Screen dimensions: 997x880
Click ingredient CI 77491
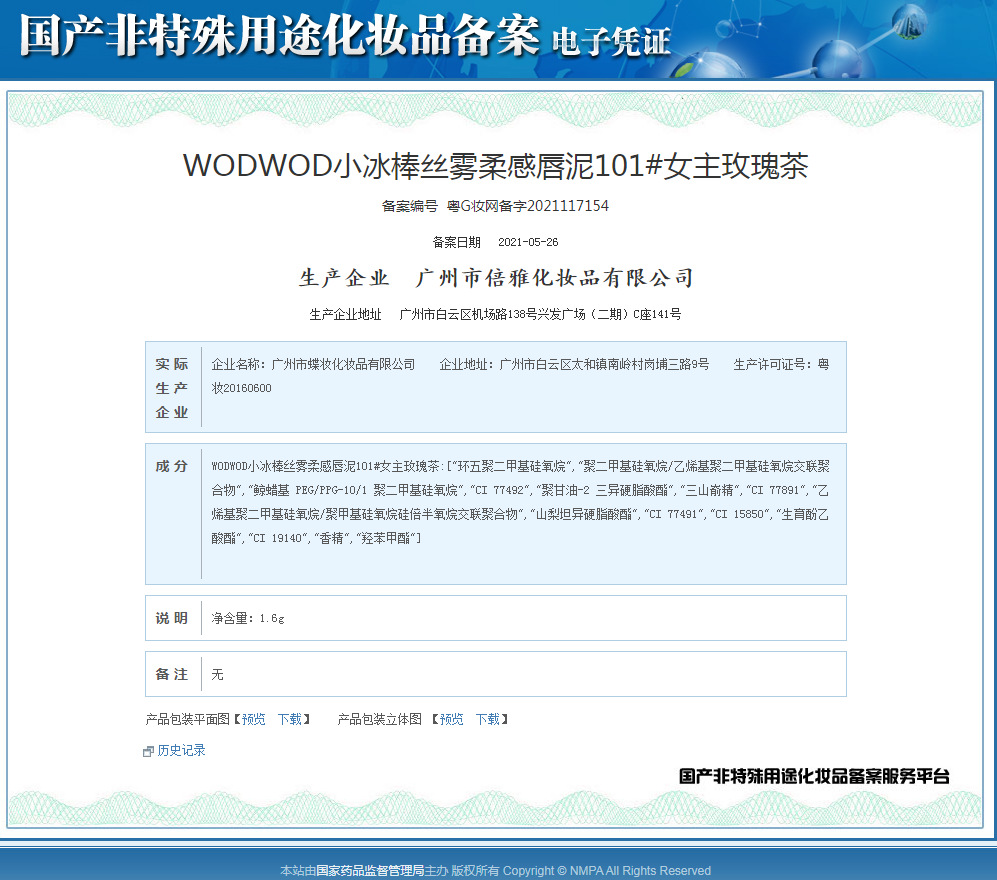click(674, 514)
